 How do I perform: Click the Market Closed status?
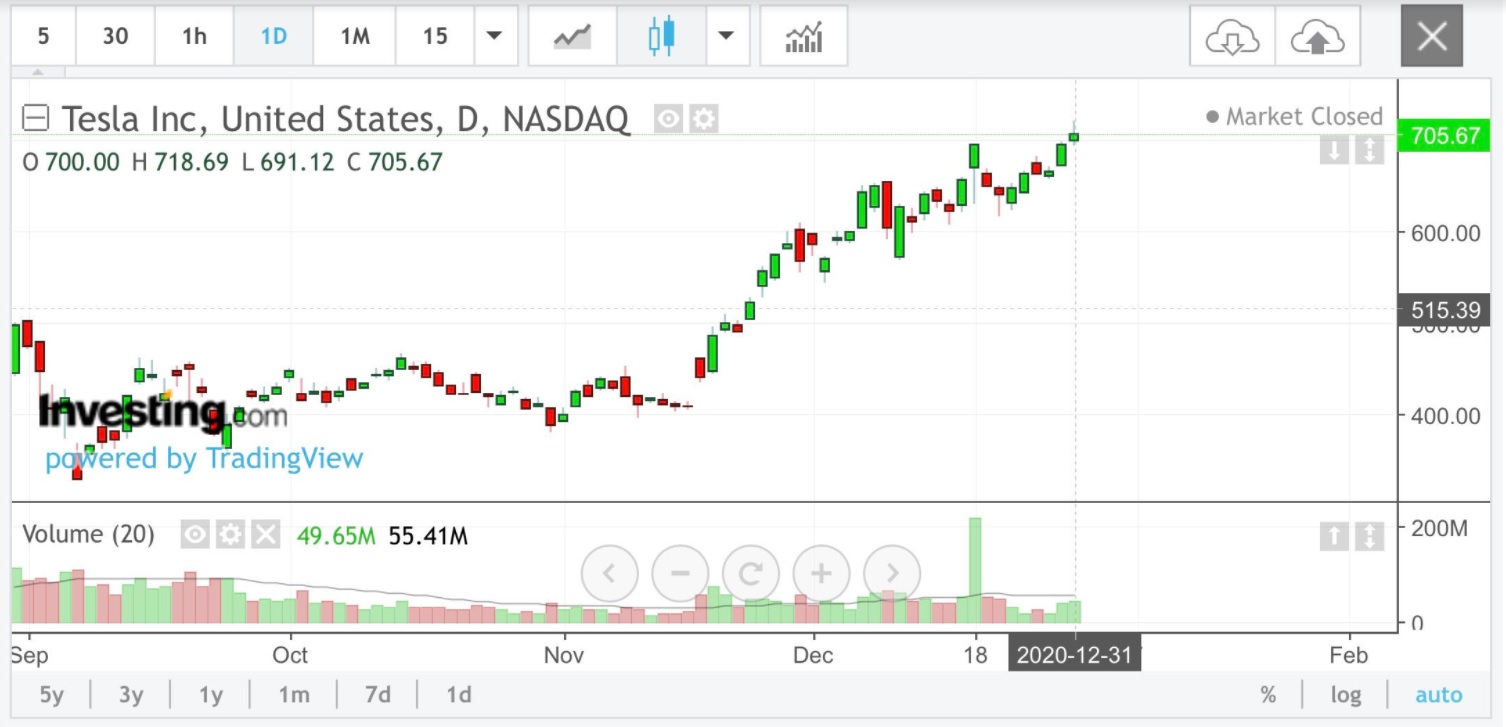[1294, 117]
